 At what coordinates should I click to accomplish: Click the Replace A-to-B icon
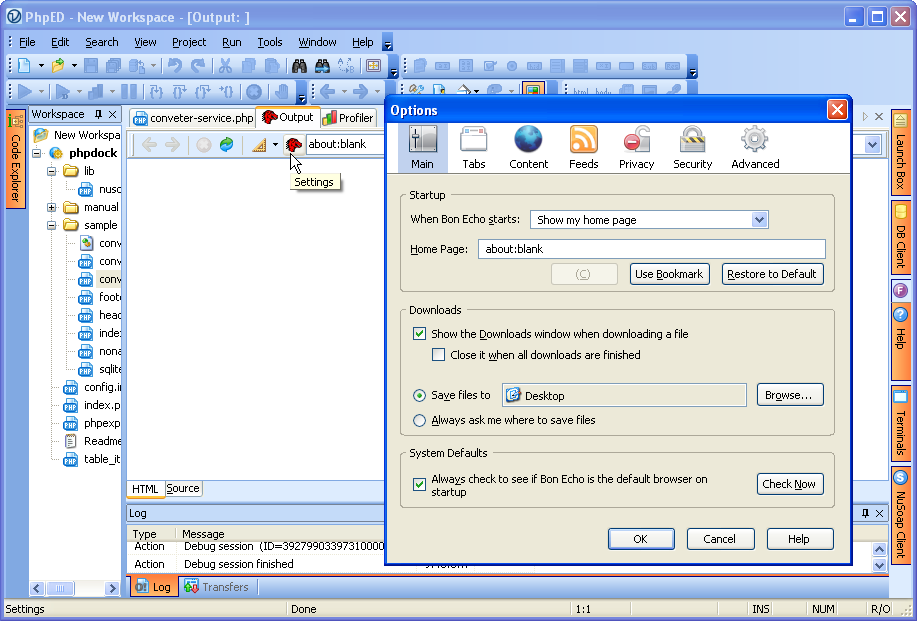tap(346, 65)
